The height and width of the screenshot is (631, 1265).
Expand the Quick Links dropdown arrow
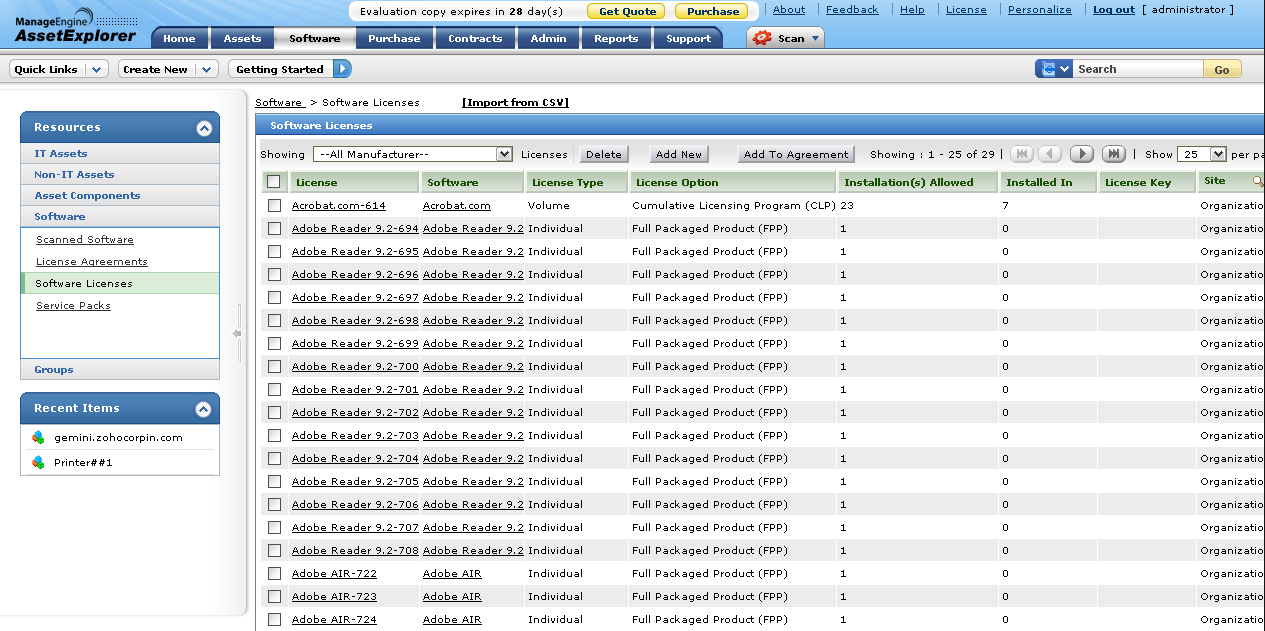pos(97,69)
